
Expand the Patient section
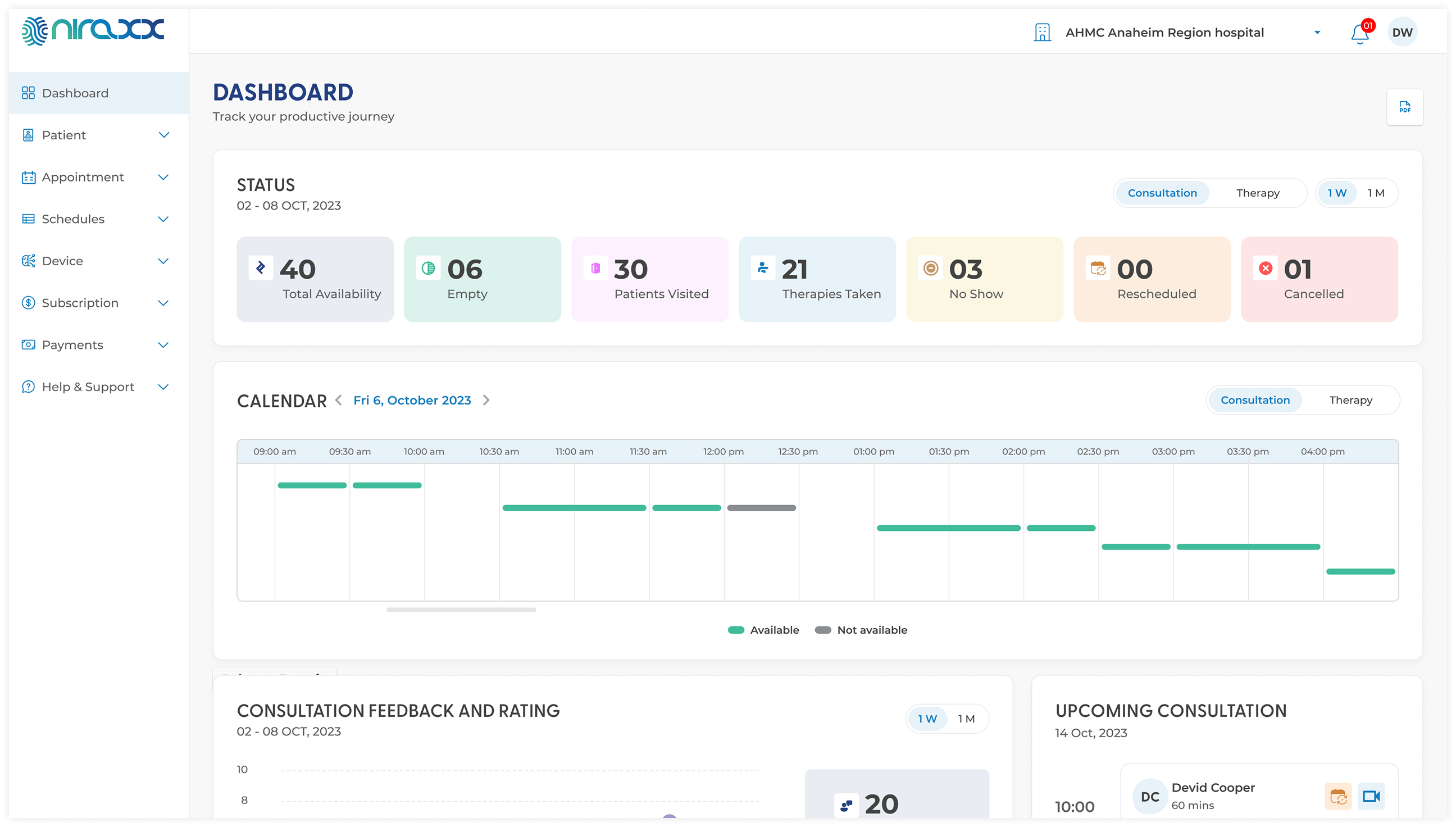point(63,135)
